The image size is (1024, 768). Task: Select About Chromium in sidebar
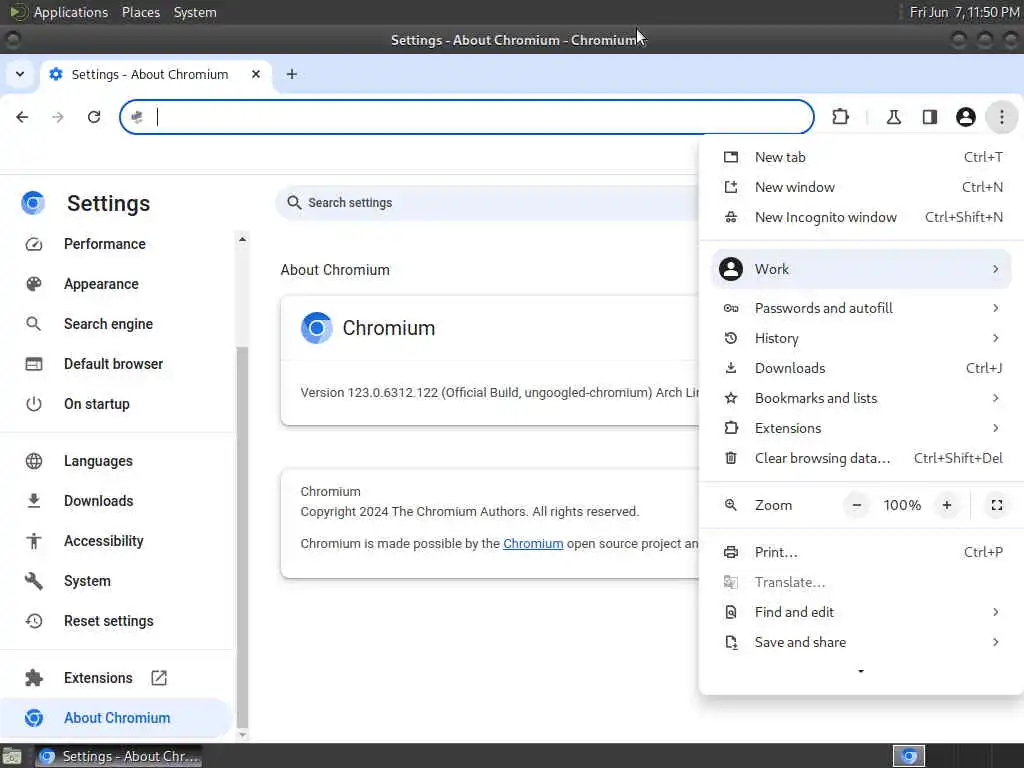point(116,718)
